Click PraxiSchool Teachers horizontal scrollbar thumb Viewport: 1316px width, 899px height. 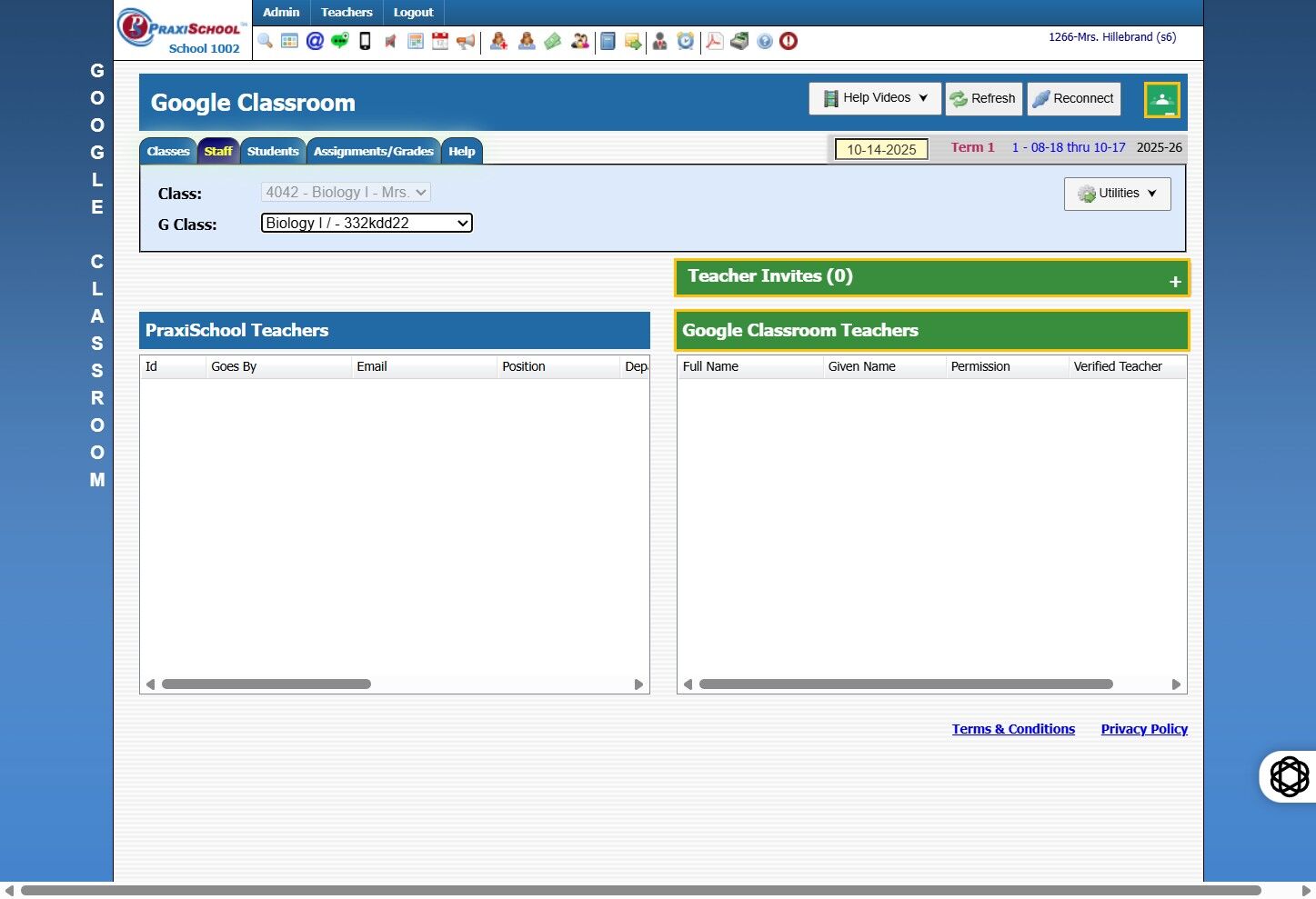click(266, 684)
